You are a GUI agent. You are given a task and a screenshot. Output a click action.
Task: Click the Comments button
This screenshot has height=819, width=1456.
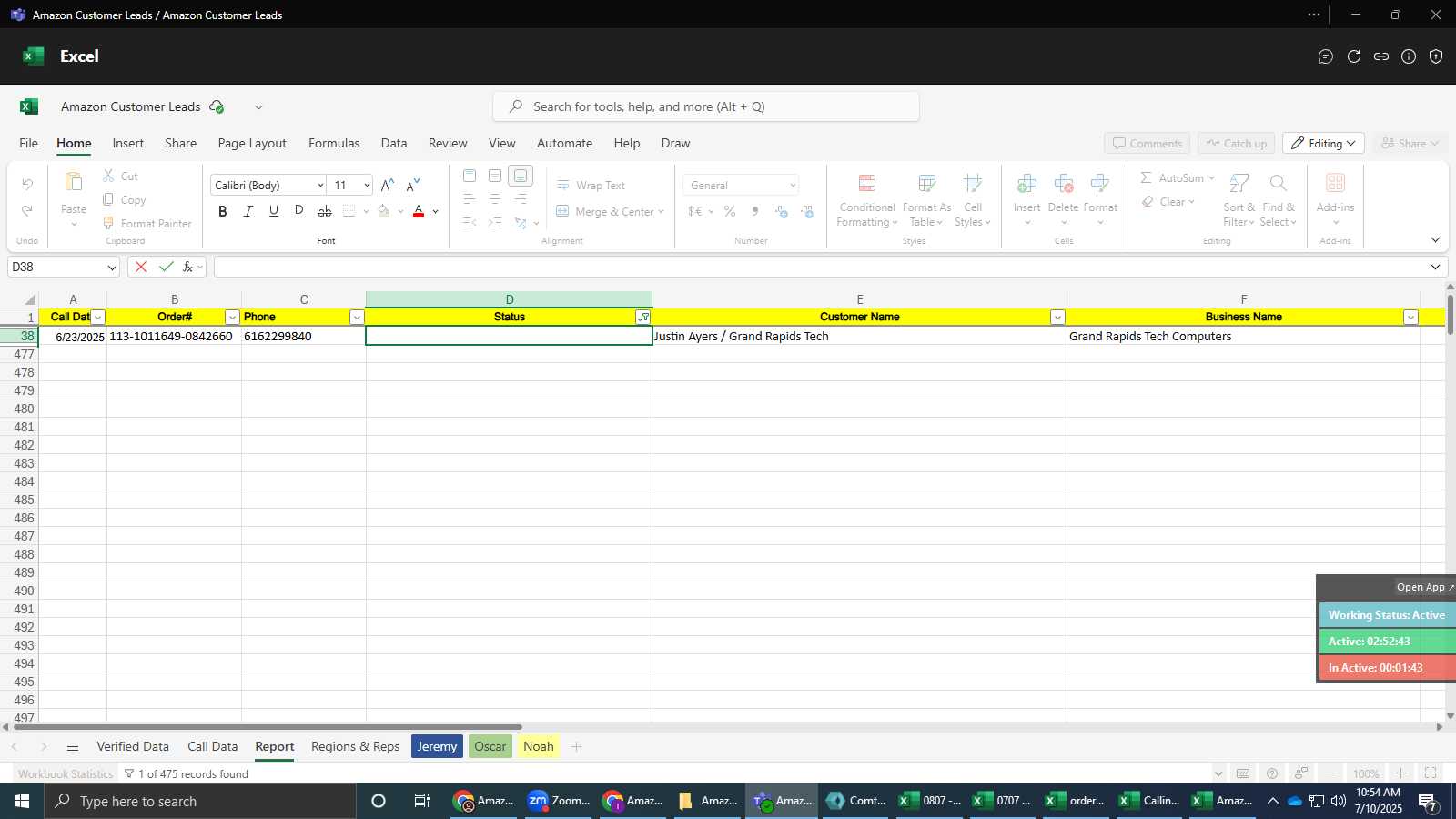1147,143
